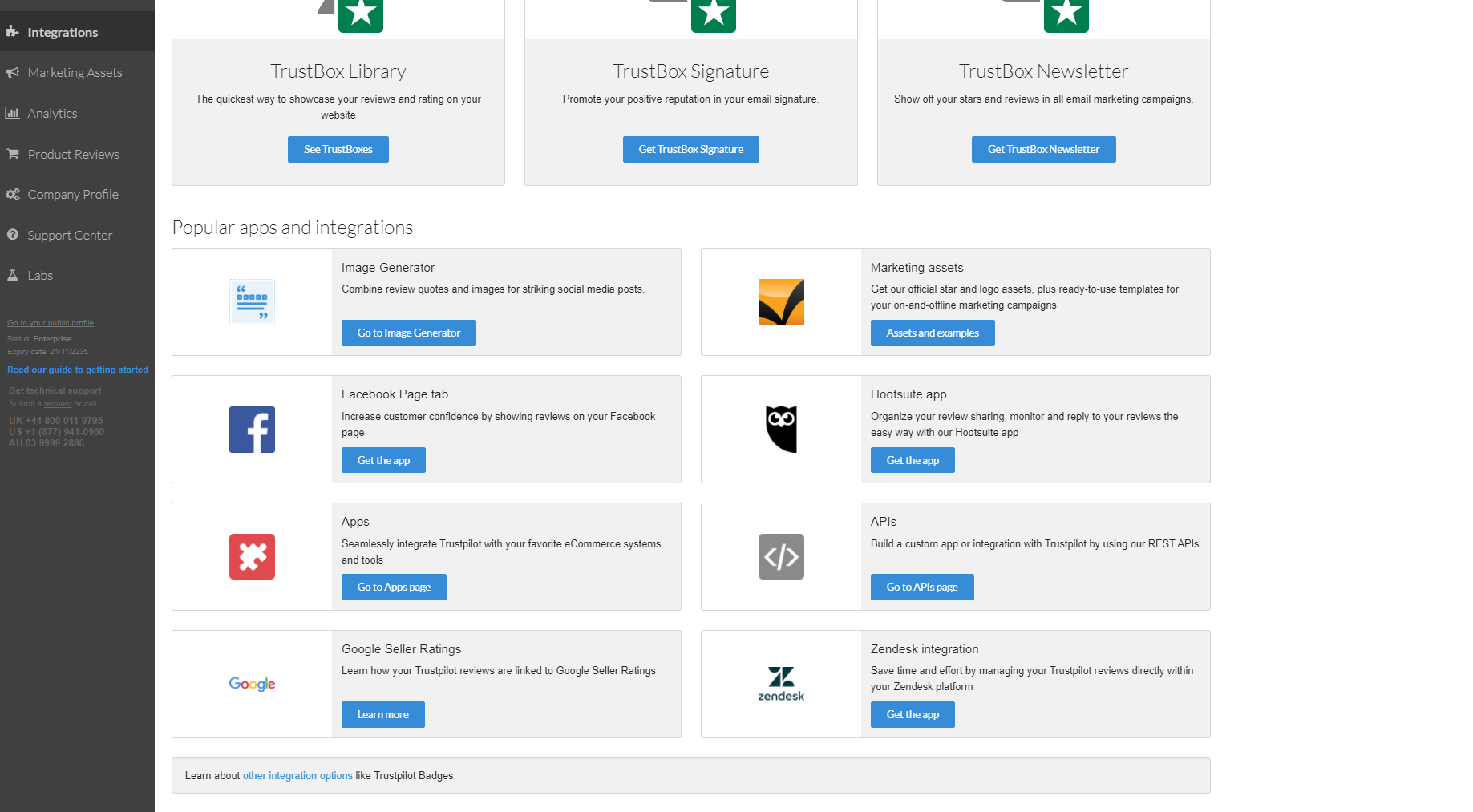Open Support Center in the sidebar
This screenshot has height=812, width=1473.
coord(77,235)
